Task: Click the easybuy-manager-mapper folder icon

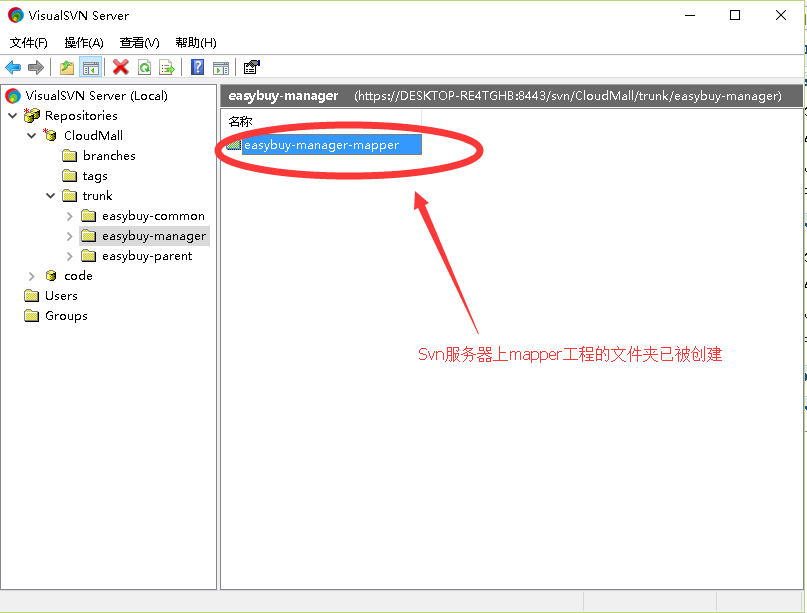Action: tap(234, 145)
